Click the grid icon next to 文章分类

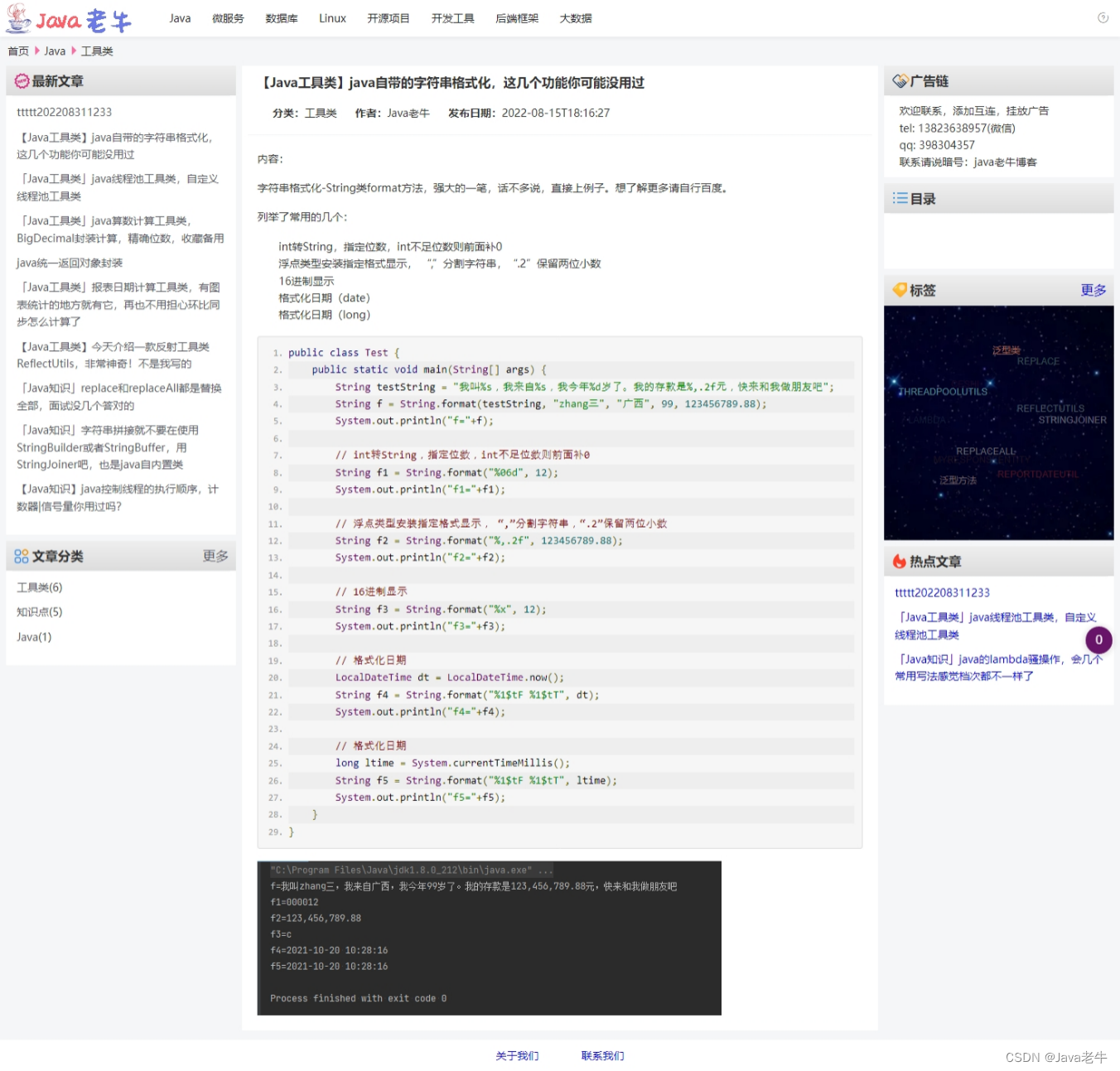[x=21, y=556]
